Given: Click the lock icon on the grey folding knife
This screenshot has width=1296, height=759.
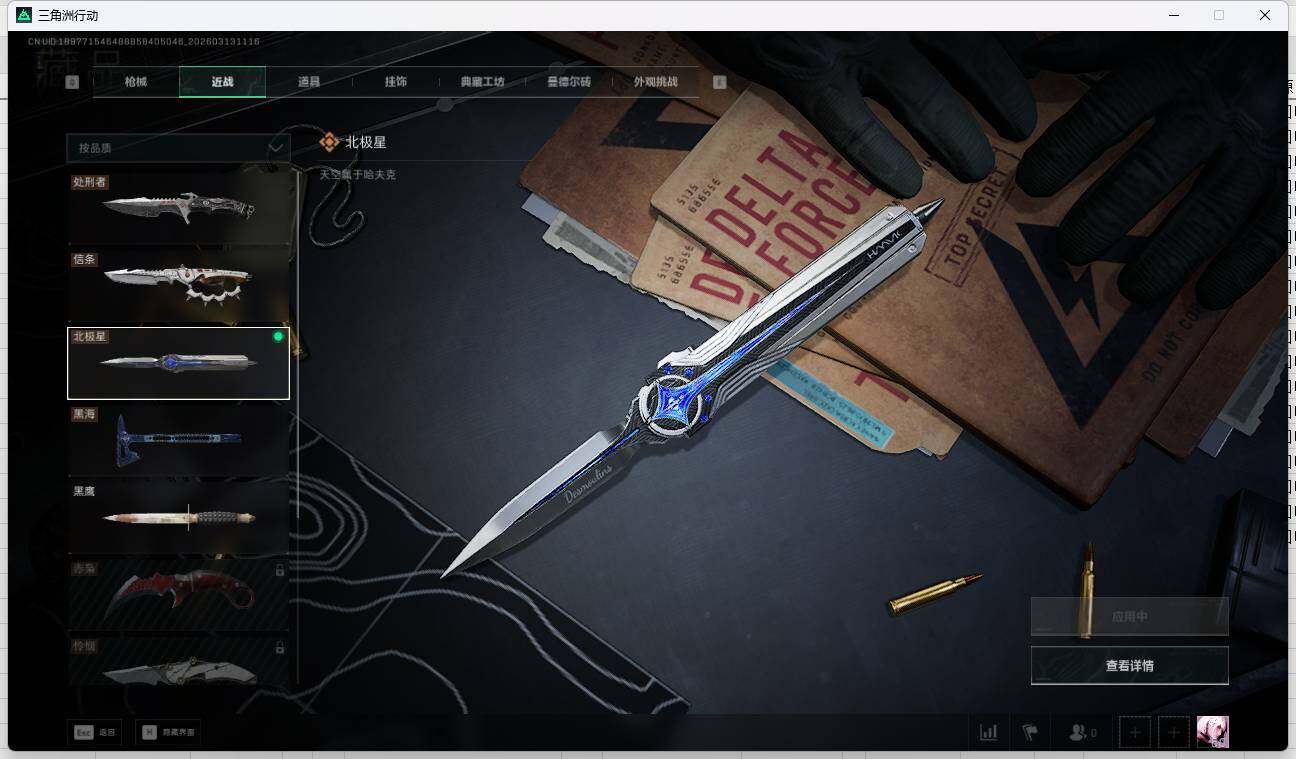Looking at the screenshot, I should pos(280,647).
